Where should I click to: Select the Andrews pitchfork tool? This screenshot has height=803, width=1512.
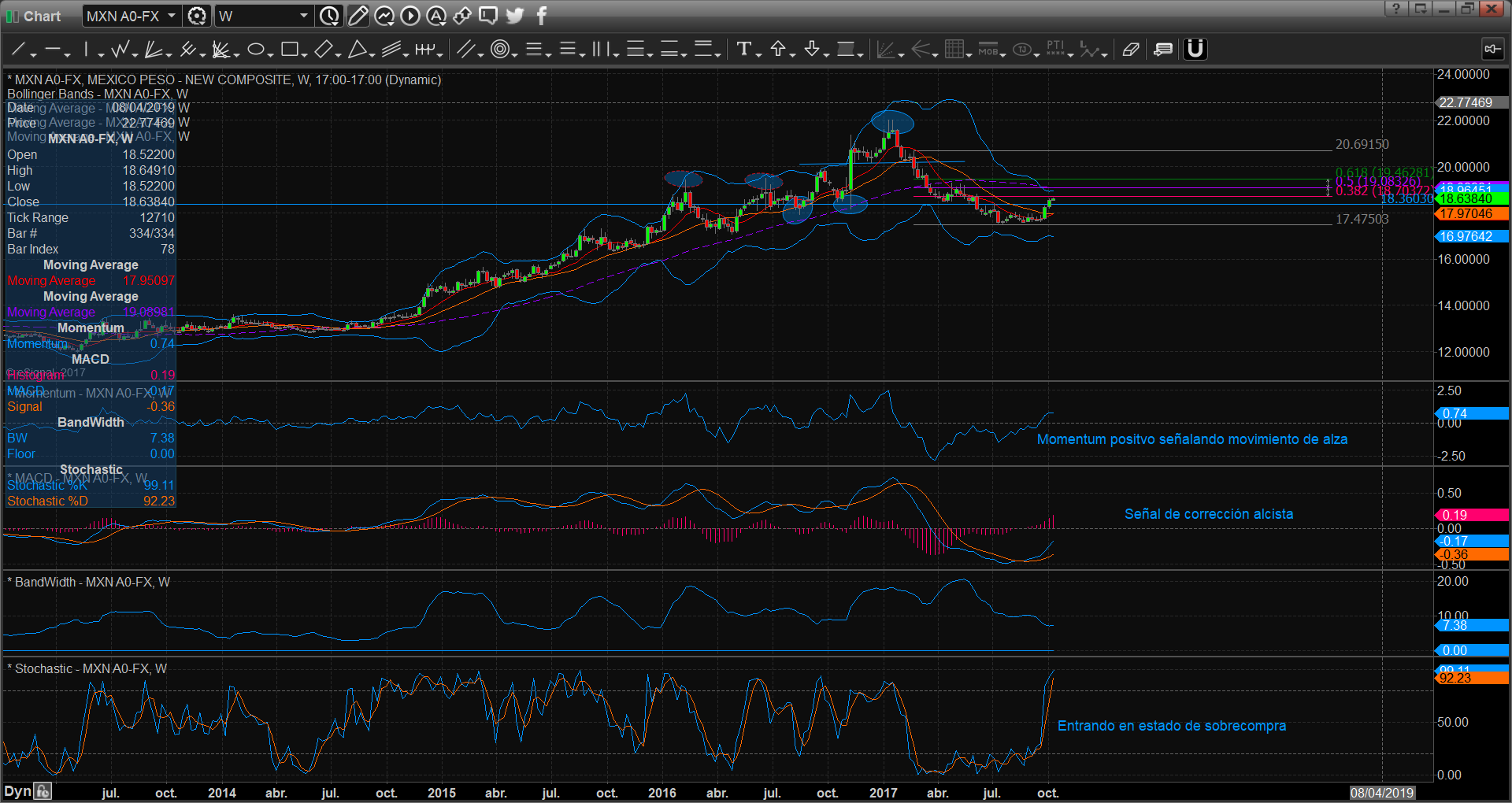[187, 50]
